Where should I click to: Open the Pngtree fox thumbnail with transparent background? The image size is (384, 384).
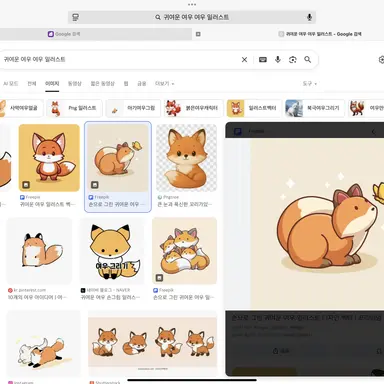tap(186, 158)
